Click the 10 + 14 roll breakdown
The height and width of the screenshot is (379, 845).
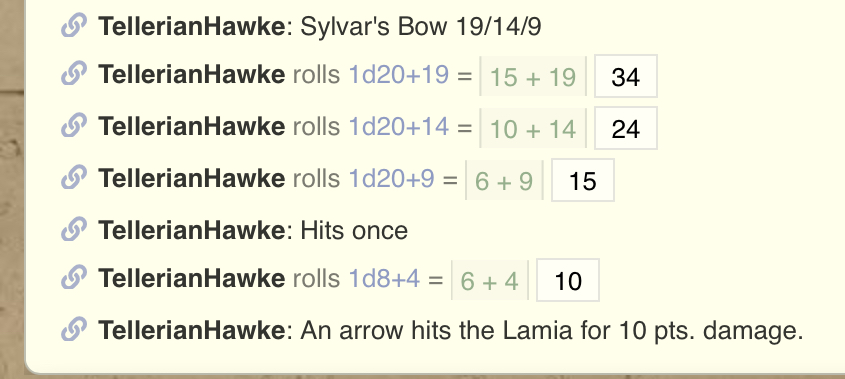coord(533,128)
